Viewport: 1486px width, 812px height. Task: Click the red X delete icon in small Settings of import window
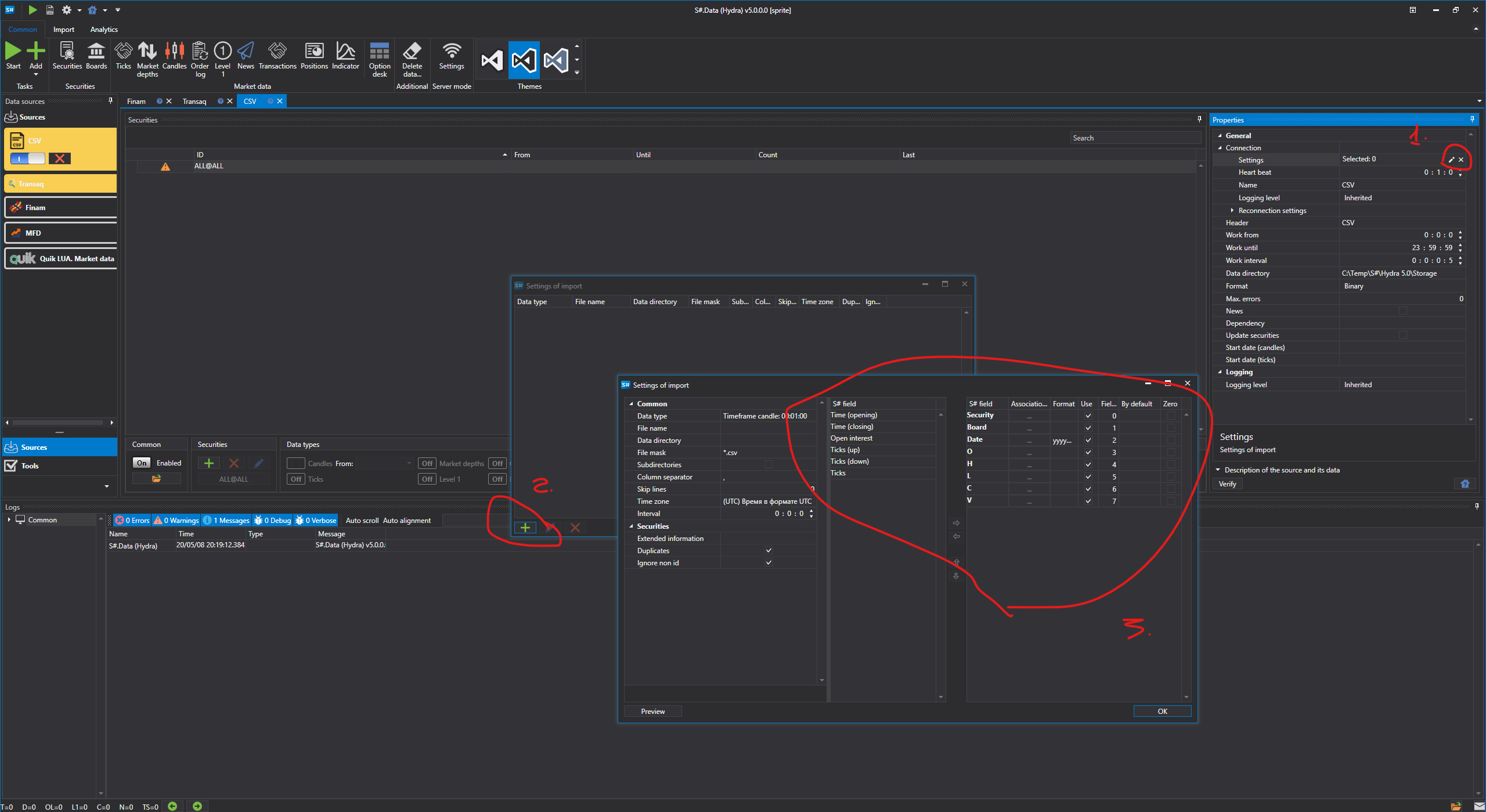click(575, 528)
